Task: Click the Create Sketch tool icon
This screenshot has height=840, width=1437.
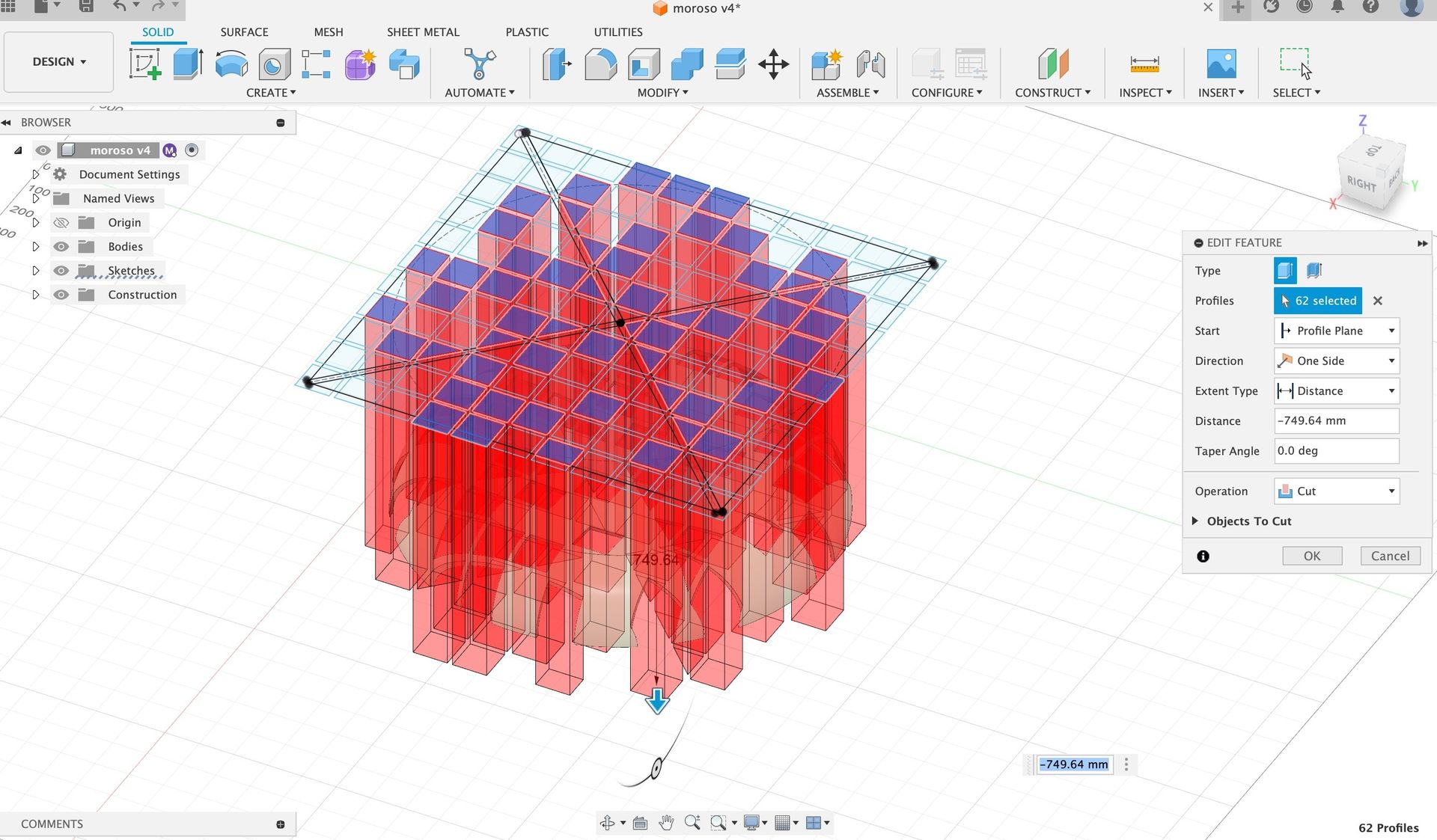Action: tap(145, 64)
